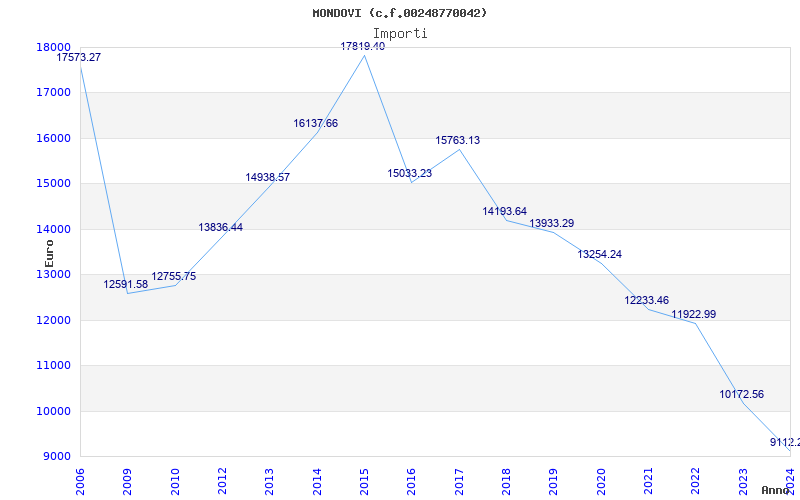Click y-axis tick label 10000

coord(53,411)
